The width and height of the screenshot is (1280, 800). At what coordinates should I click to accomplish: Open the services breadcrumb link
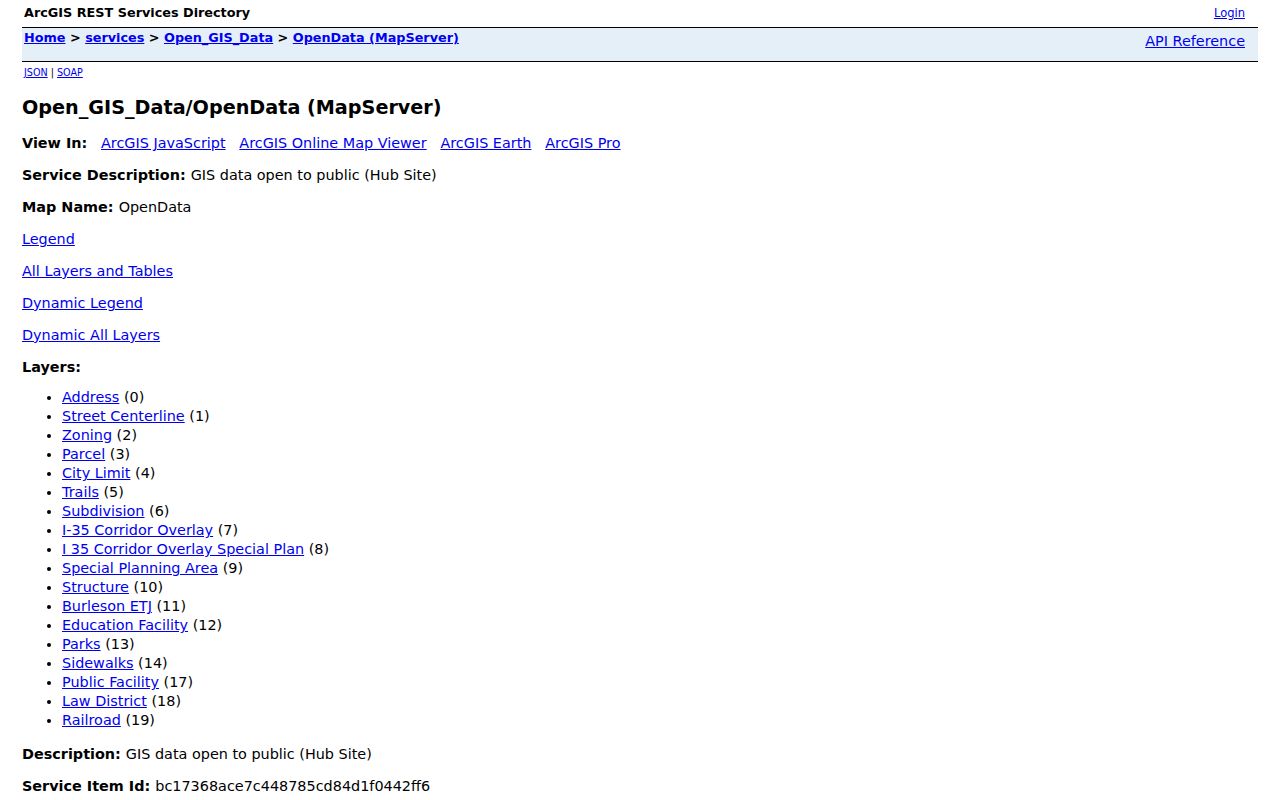click(115, 38)
